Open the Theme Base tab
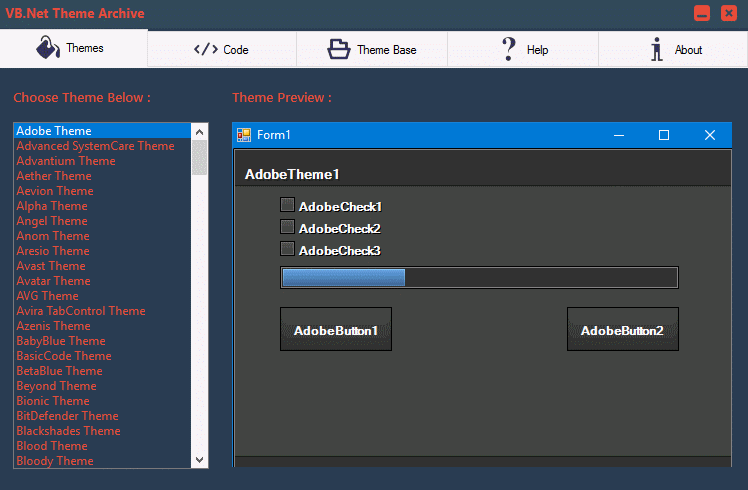This screenshot has width=748, height=490. click(x=372, y=49)
